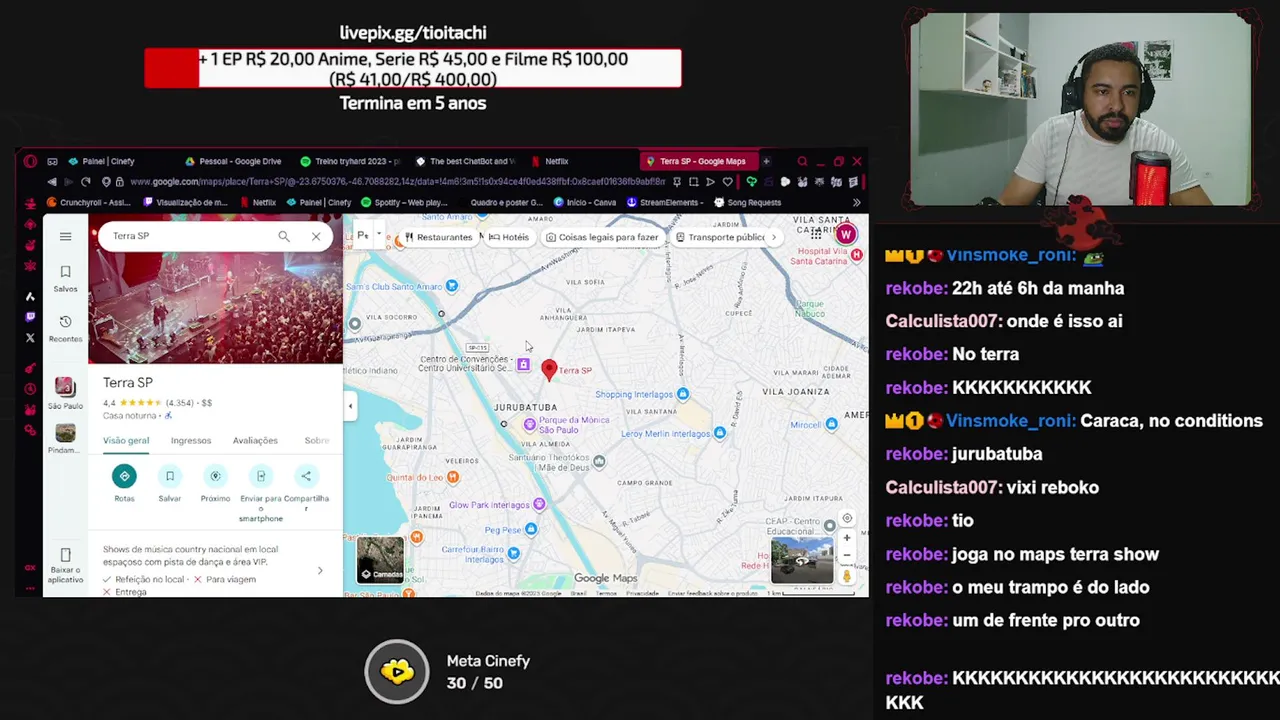This screenshot has width=1280, height=720.
Task: Open Recentes recent places
Action: tap(65, 328)
